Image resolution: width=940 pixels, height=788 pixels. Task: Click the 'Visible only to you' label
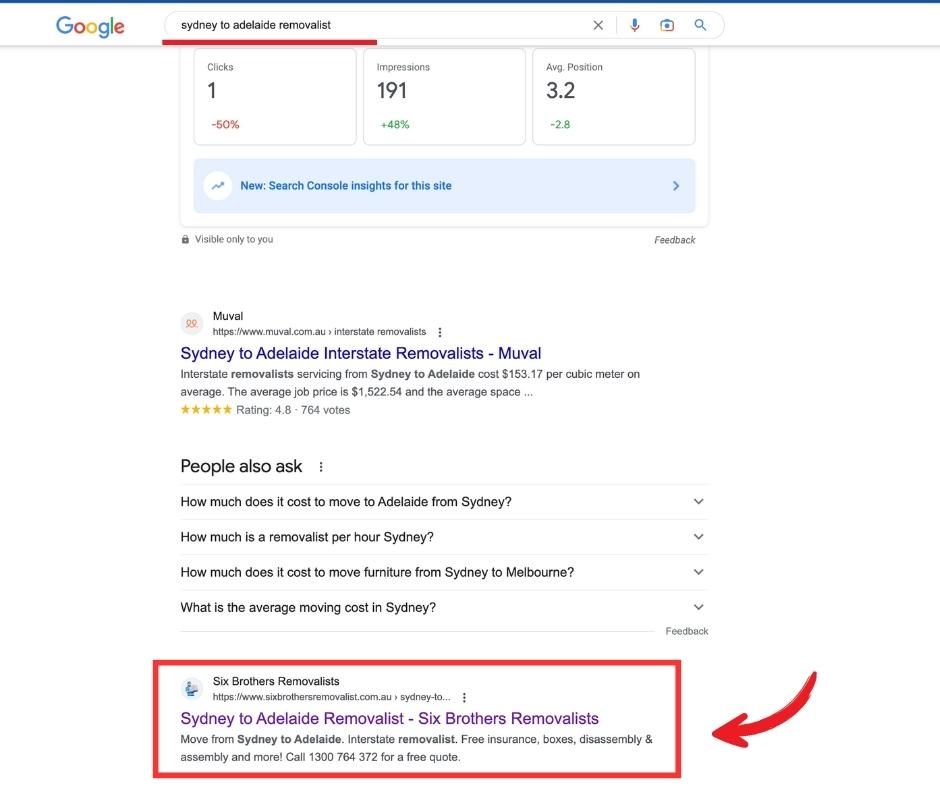click(x=234, y=239)
